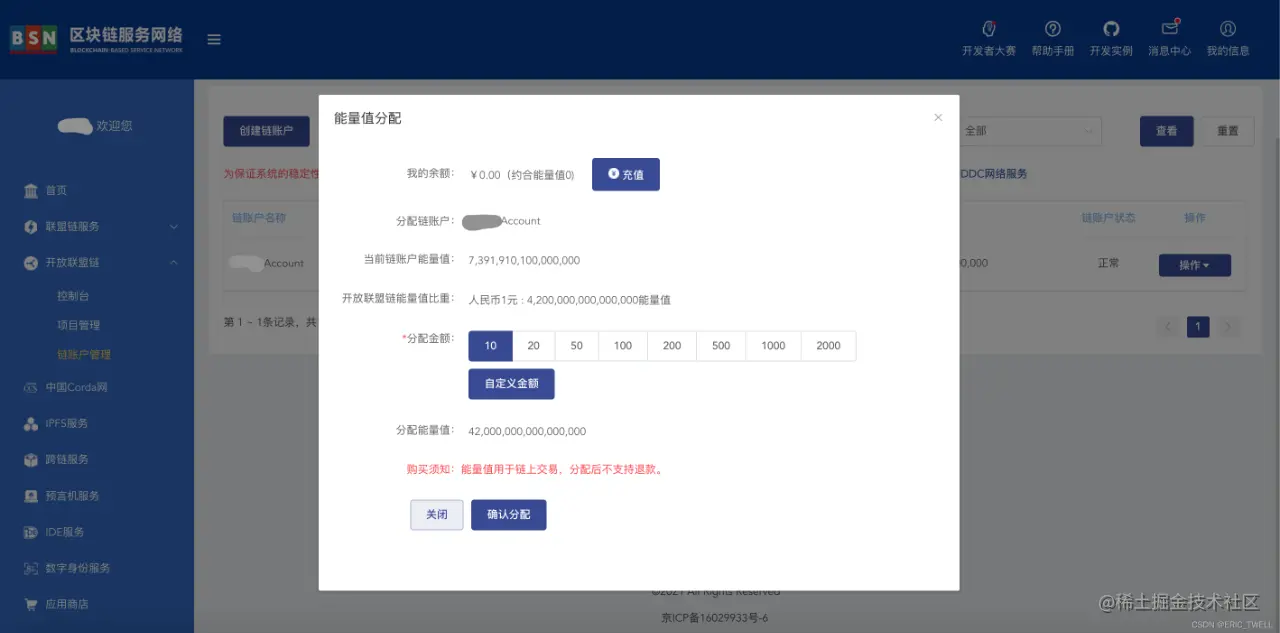Open 链账户管理 submenu item
The image size is (1280, 633).
(84, 355)
